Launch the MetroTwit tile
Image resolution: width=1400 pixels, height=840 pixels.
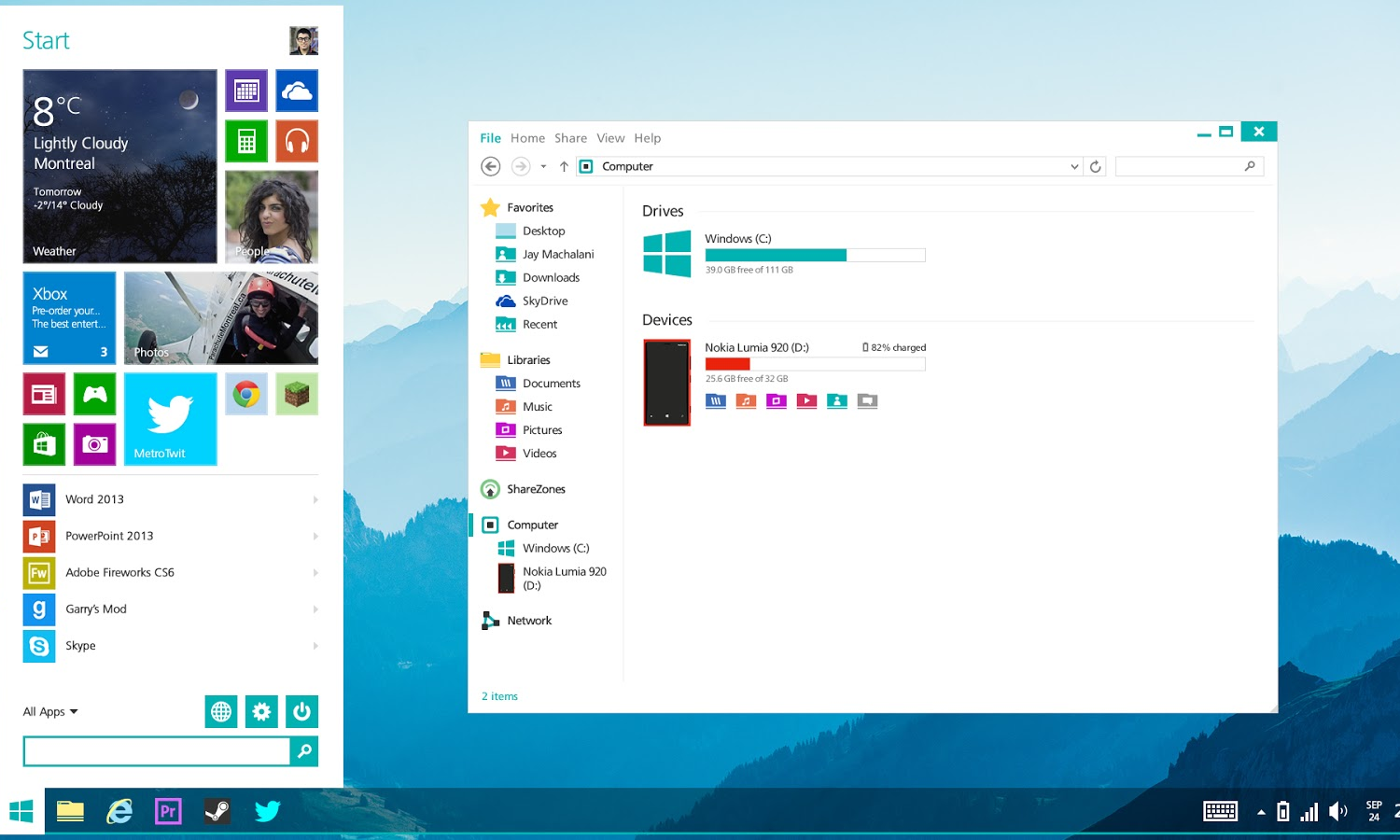(170, 419)
